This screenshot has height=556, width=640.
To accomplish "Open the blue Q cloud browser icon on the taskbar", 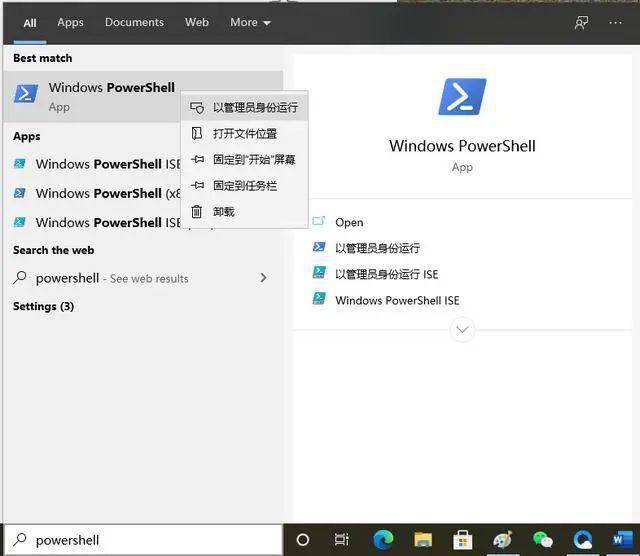I will coord(582,540).
